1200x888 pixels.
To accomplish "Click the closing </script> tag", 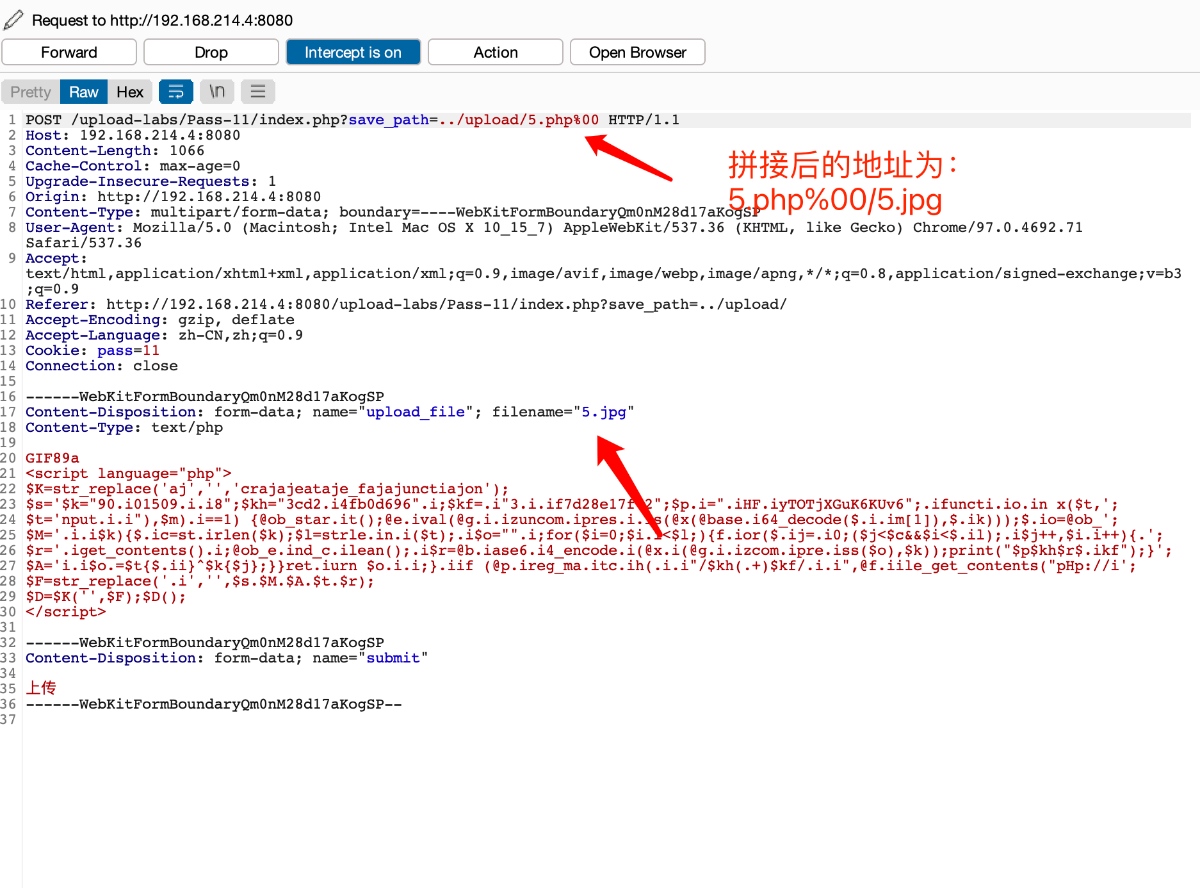I will pyautogui.click(x=66, y=612).
